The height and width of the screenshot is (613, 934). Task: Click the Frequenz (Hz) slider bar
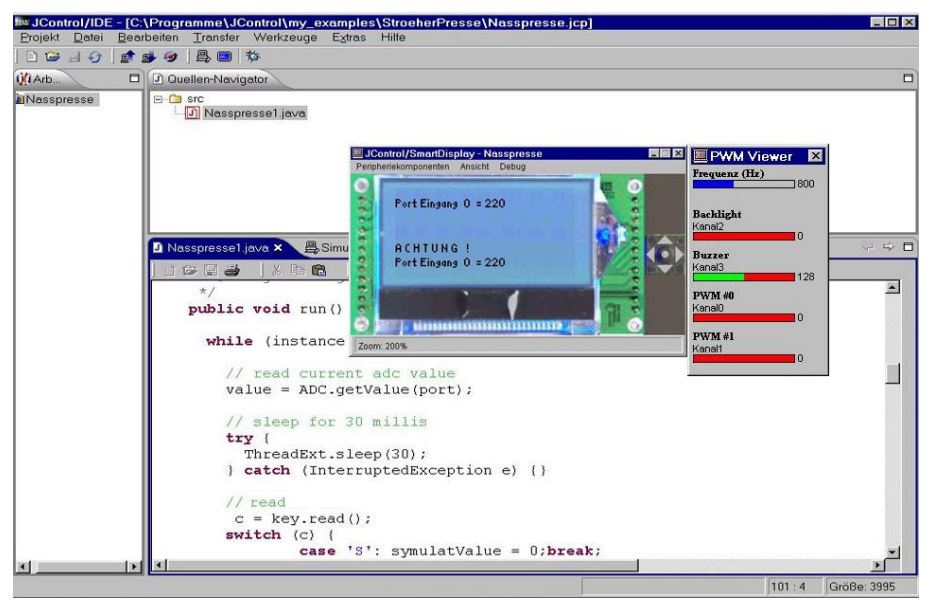click(x=742, y=184)
